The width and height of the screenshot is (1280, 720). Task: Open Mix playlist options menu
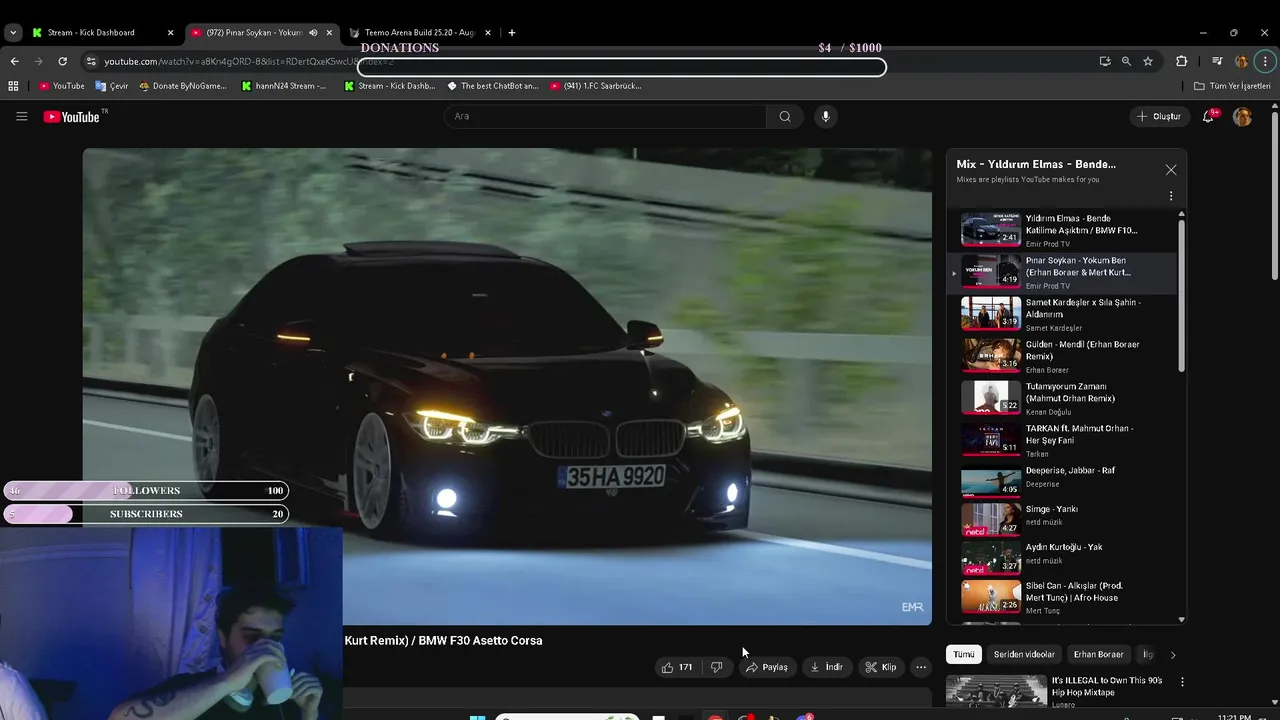click(x=1171, y=196)
